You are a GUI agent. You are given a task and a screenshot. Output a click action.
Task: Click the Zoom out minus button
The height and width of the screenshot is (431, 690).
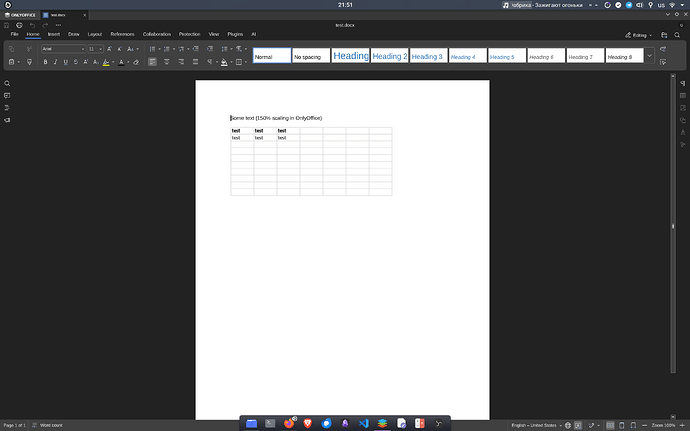click(x=645, y=425)
